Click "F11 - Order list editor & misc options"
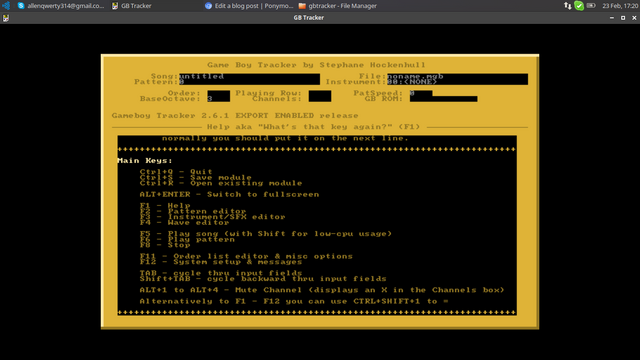640x360 pixels. tap(246, 256)
